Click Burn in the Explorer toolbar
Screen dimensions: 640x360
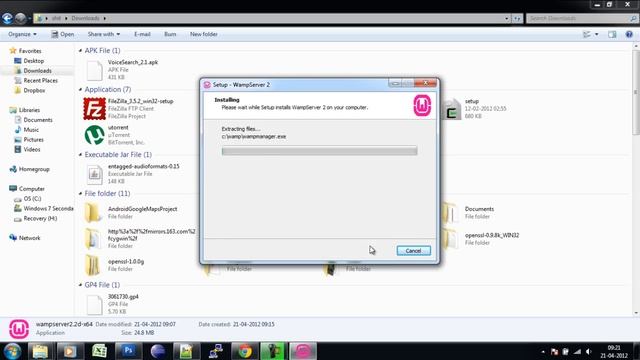click(x=170, y=34)
